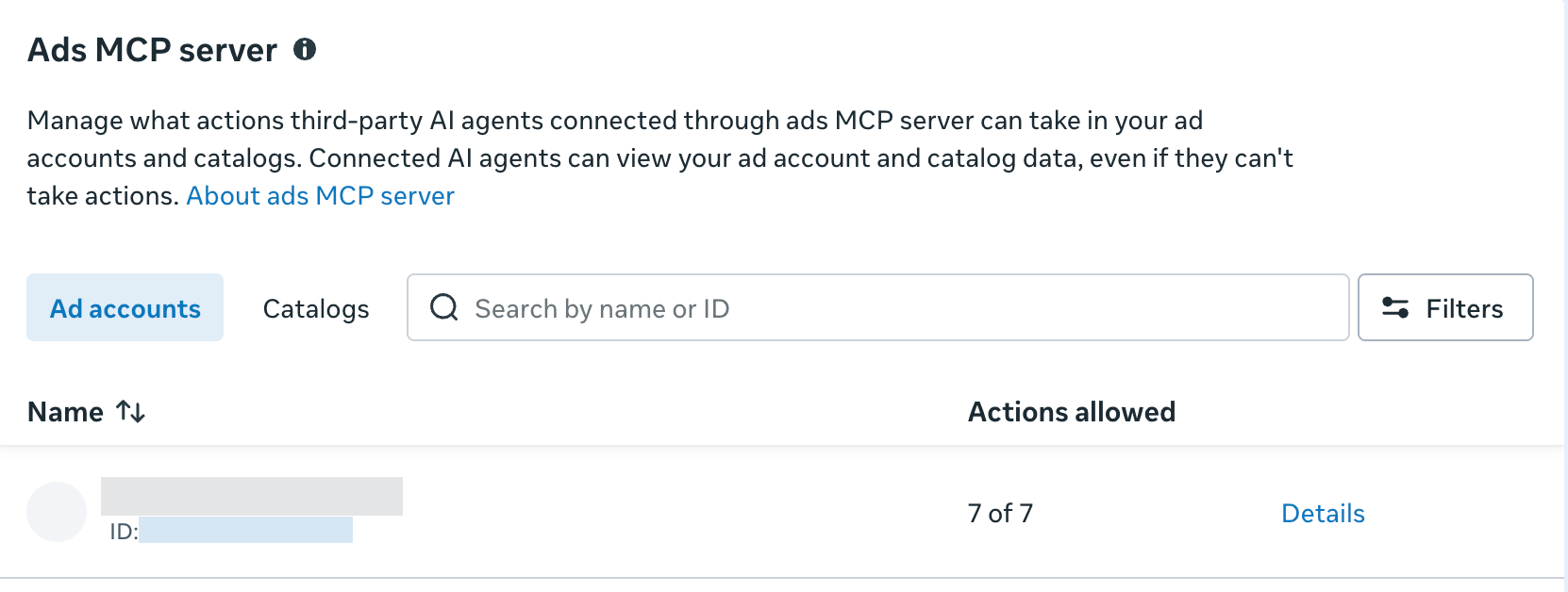Open Details for the ad account
Screen dimensions: 1568x592
(x=1323, y=513)
